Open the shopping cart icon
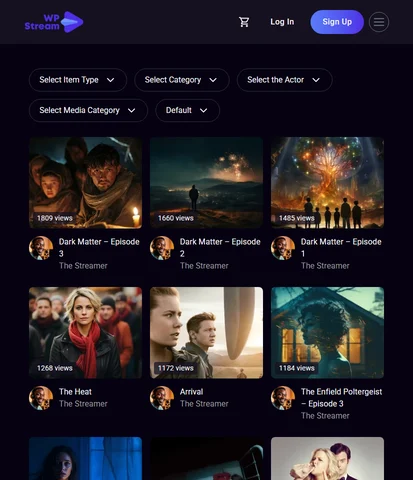This screenshot has width=413, height=480. [244, 22]
